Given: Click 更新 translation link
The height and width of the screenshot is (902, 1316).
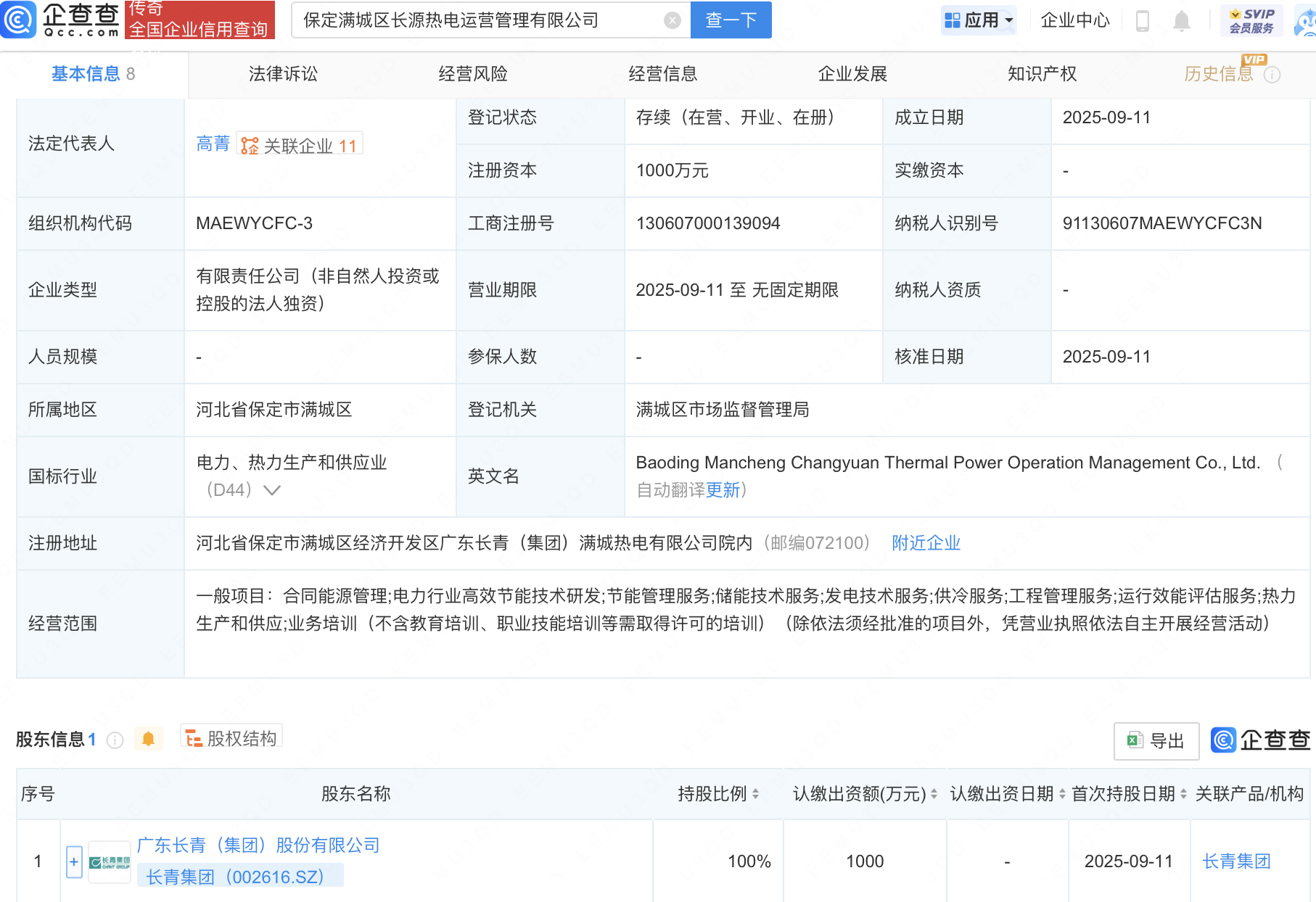Looking at the screenshot, I should [x=723, y=490].
